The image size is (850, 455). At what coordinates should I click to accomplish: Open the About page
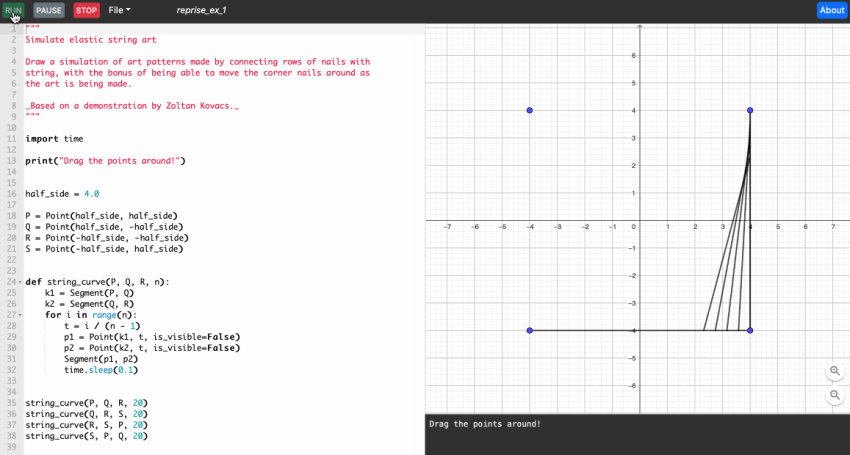[x=831, y=10]
